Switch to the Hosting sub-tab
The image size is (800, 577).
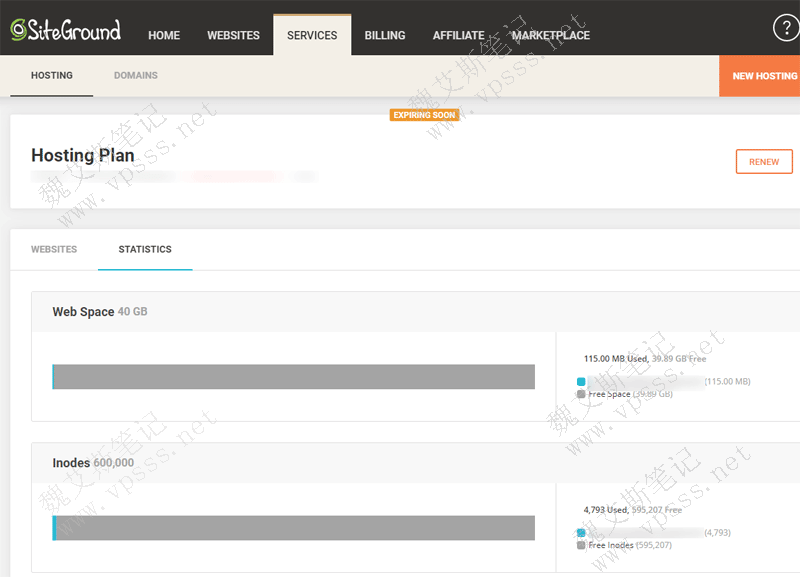coord(52,75)
